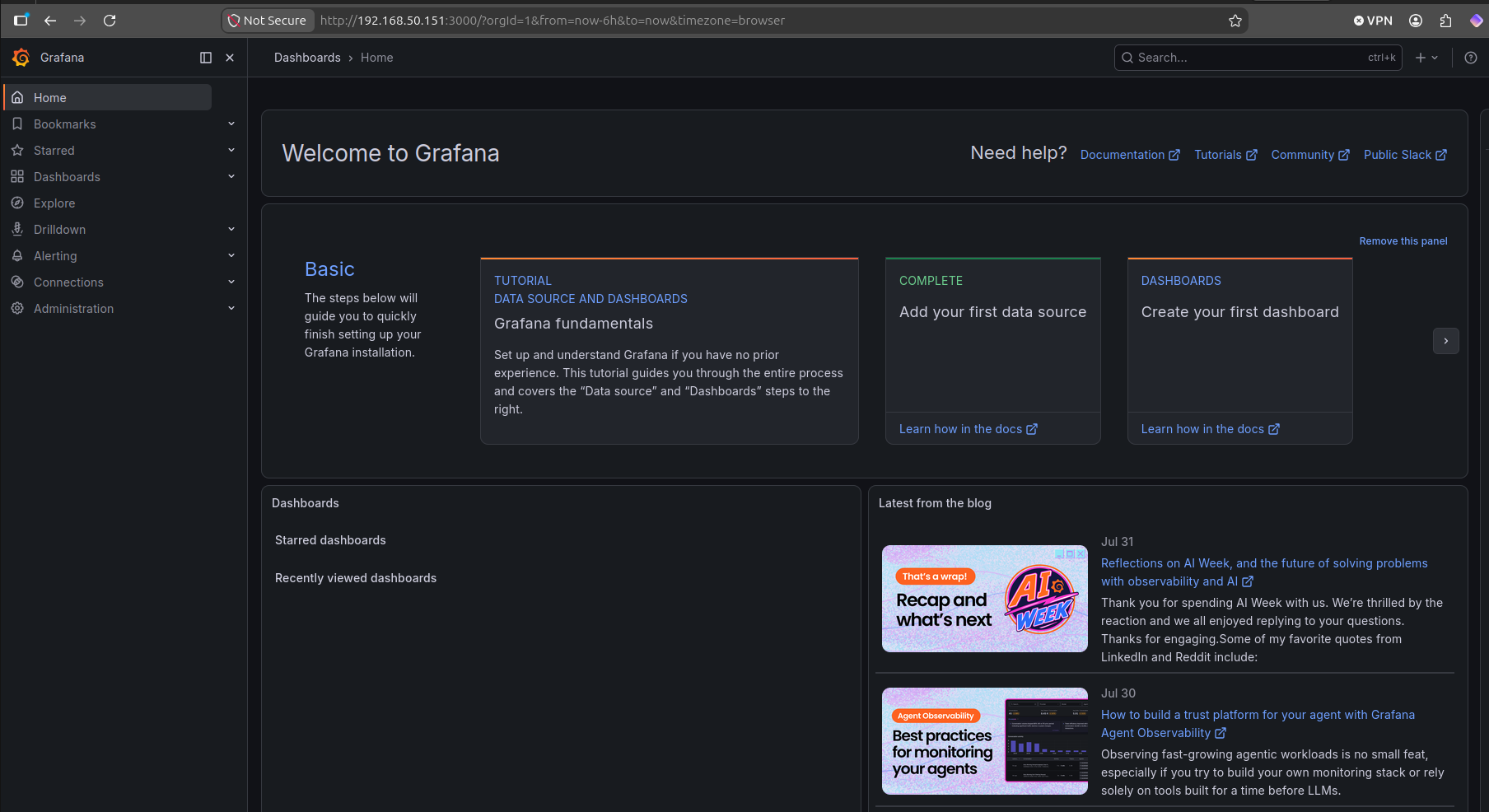Open Alerting in the sidebar menu
Screen dimensions: 1489x812
[55, 256]
